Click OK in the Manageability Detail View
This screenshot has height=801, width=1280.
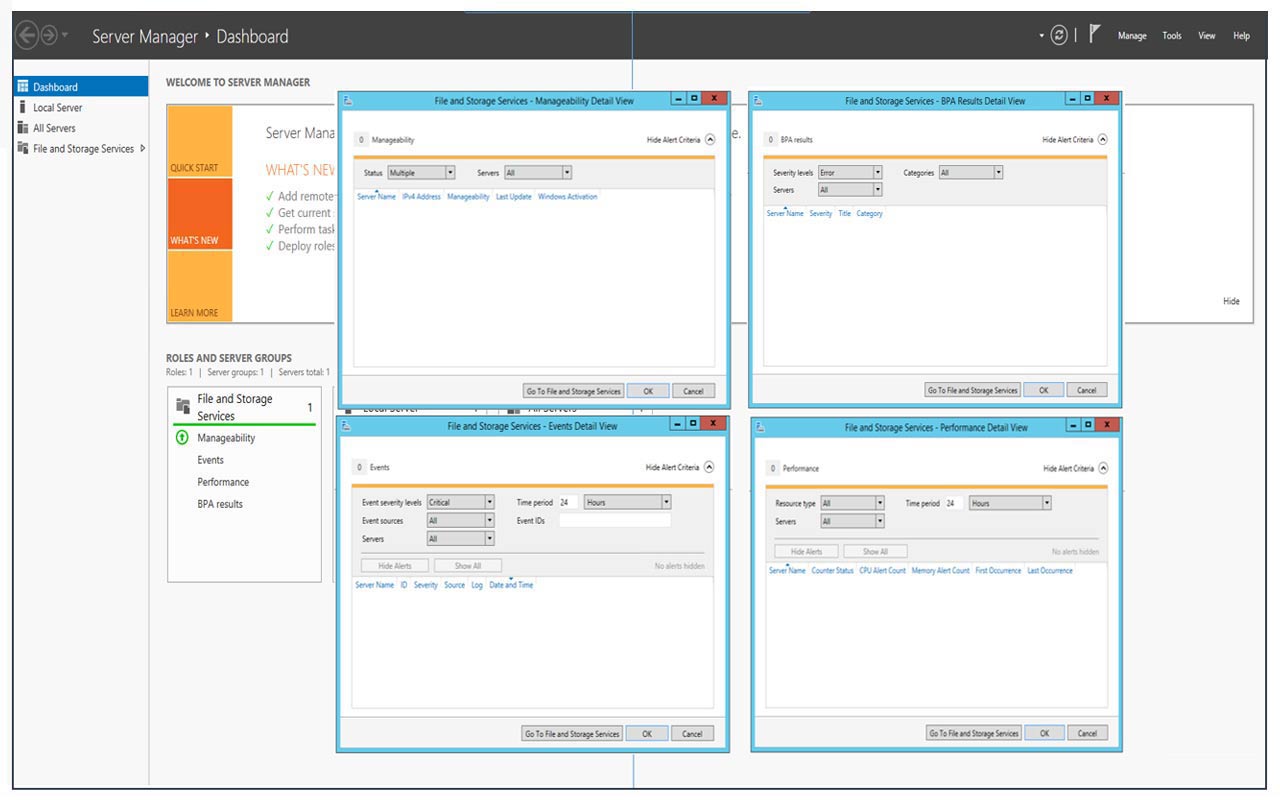[x=648, y=391]
